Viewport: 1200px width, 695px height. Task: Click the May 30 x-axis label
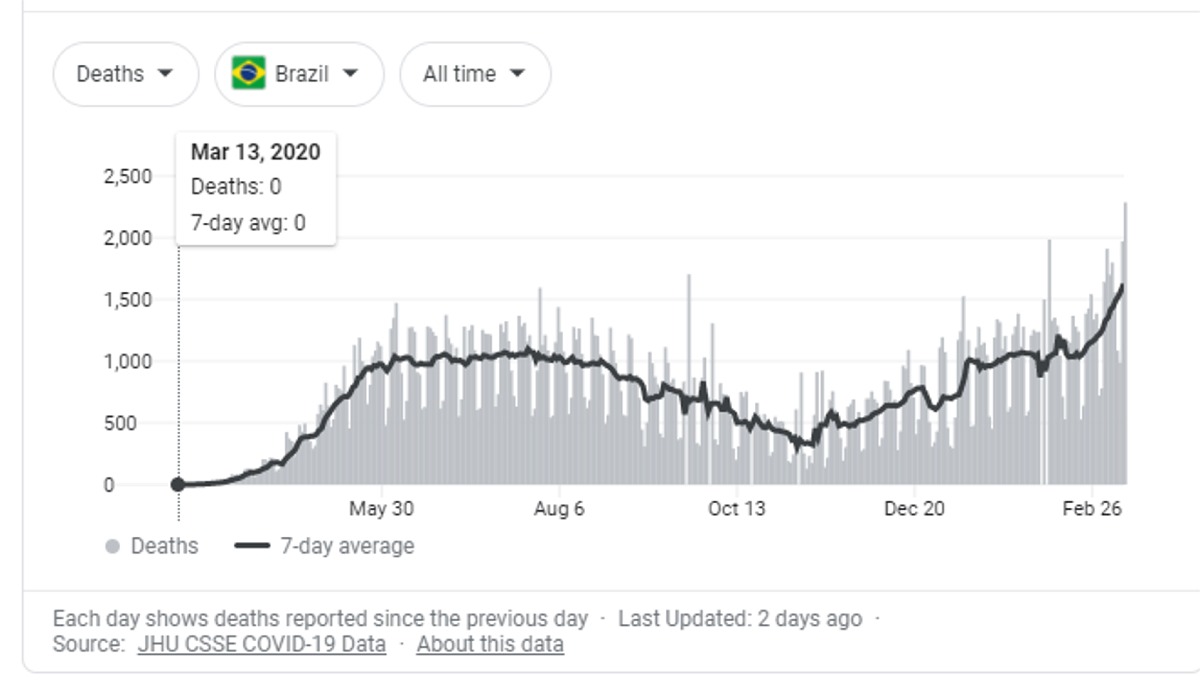coord(381,509)
